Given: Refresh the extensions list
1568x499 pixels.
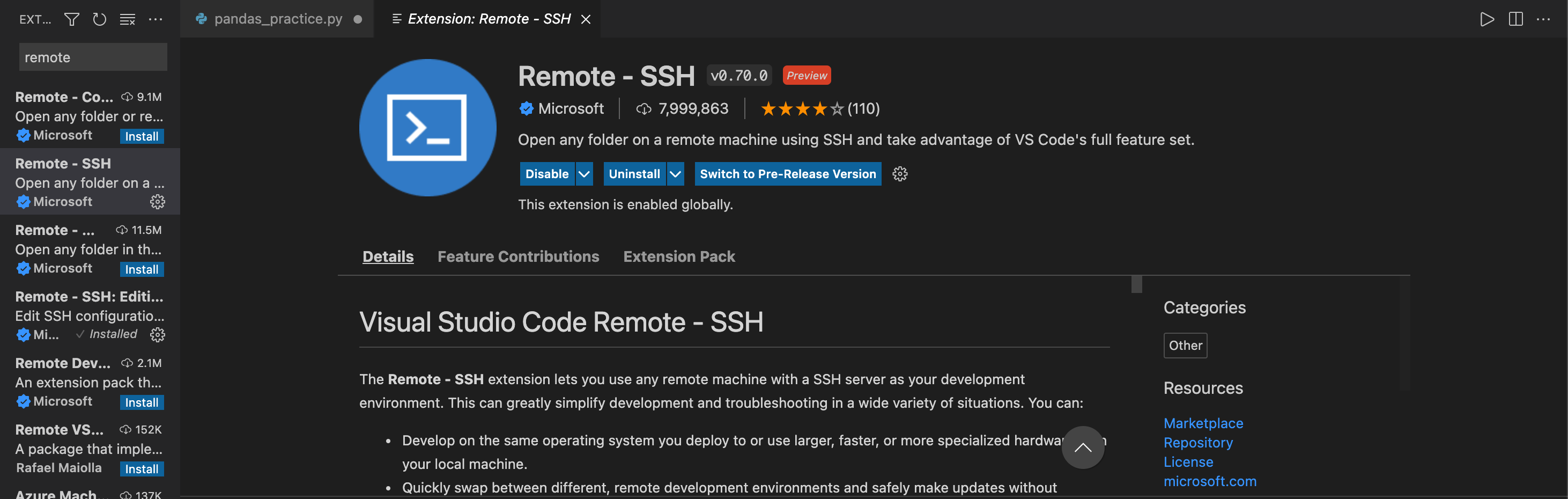Looking at the screenshot, I should pyautogui.click(x=99, y=19).
